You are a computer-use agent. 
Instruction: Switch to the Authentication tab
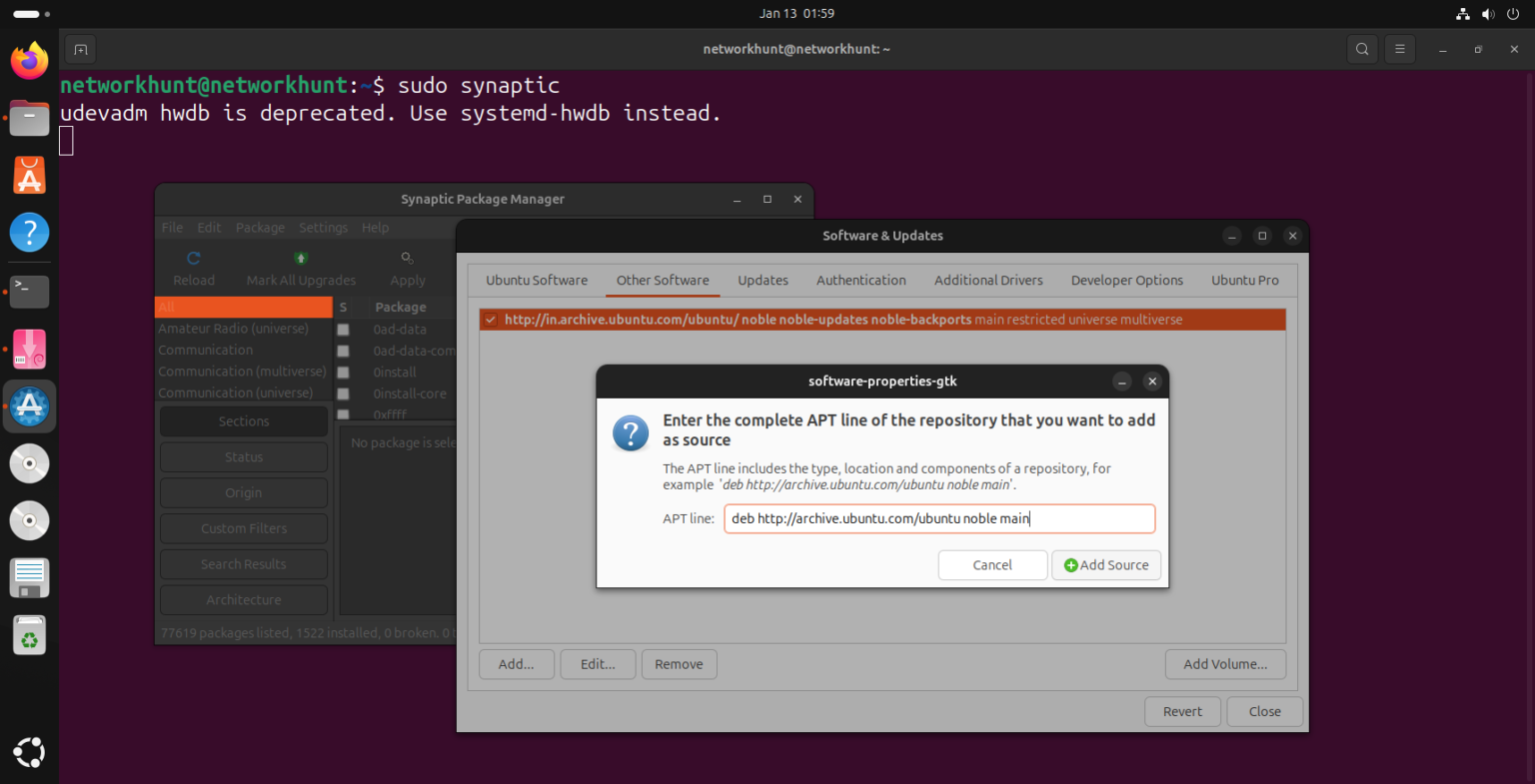(x=860, y=280)
